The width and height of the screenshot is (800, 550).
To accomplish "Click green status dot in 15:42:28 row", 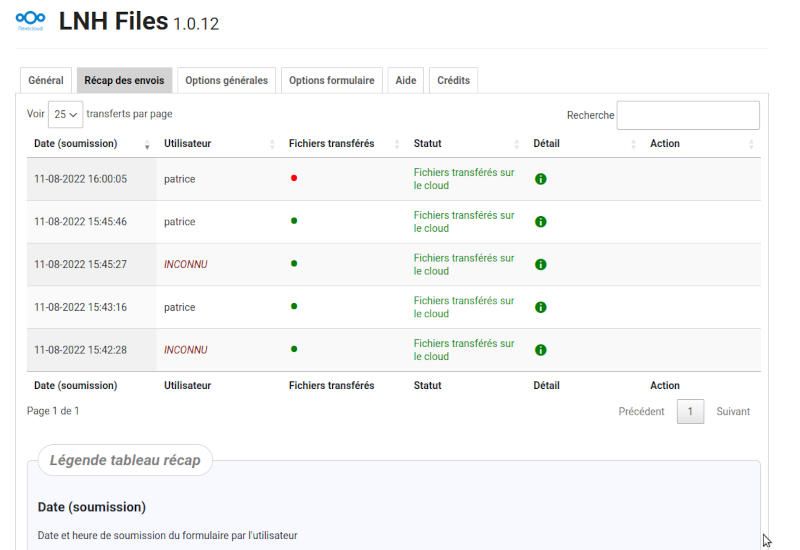I will (x=294, y=349).
